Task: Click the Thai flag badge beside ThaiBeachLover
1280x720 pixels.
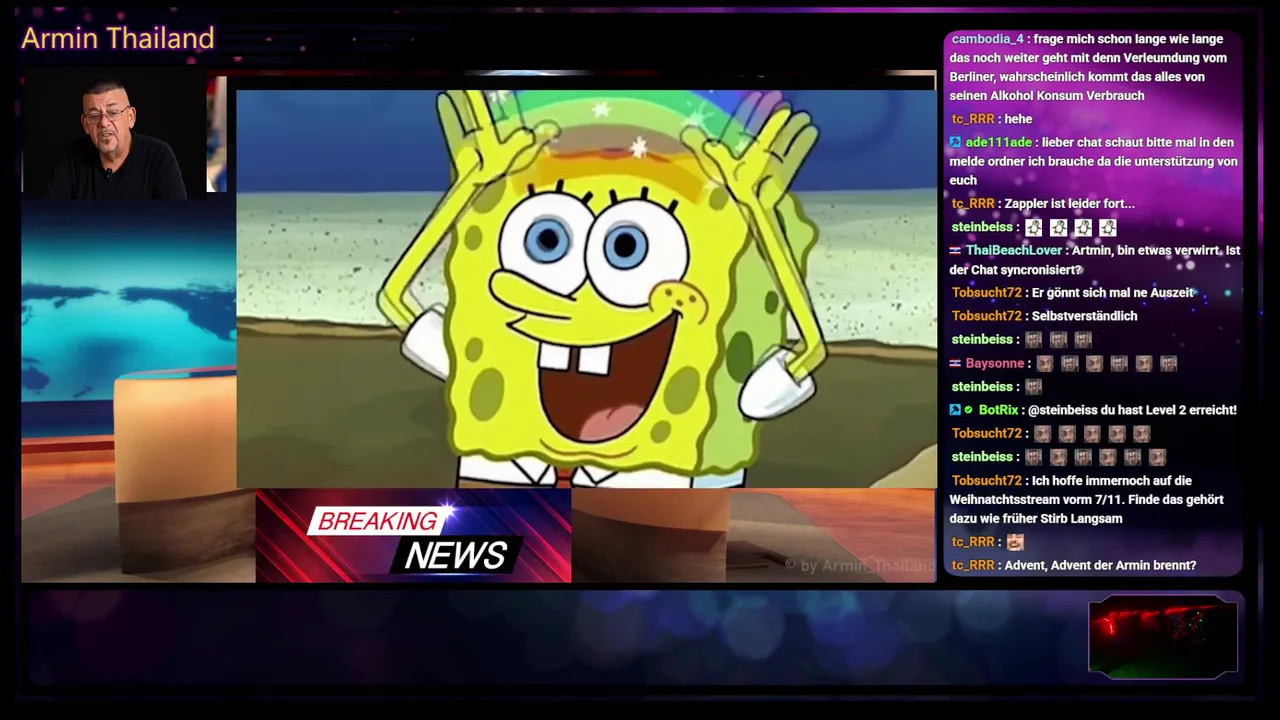Action: click(x=955, y=251)
